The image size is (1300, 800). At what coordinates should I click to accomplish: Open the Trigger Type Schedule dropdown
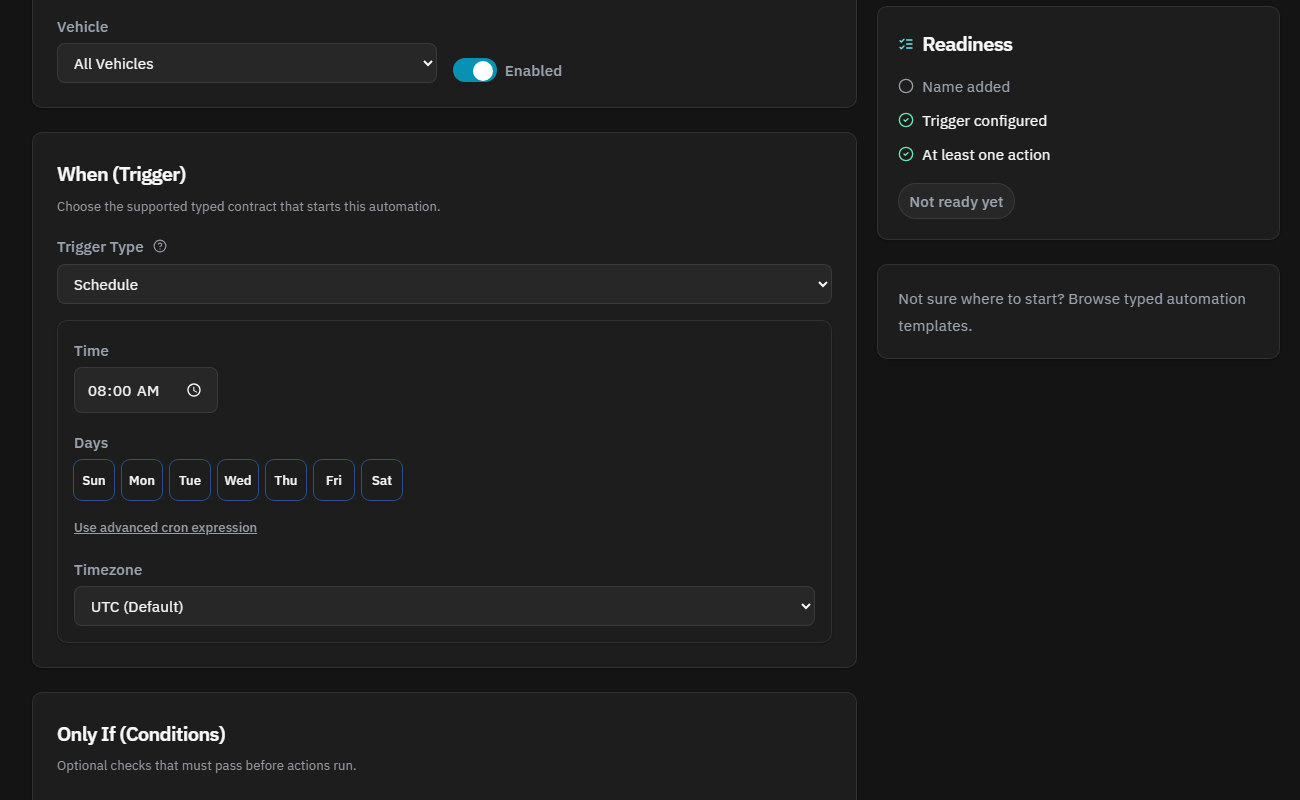(444, 284)
